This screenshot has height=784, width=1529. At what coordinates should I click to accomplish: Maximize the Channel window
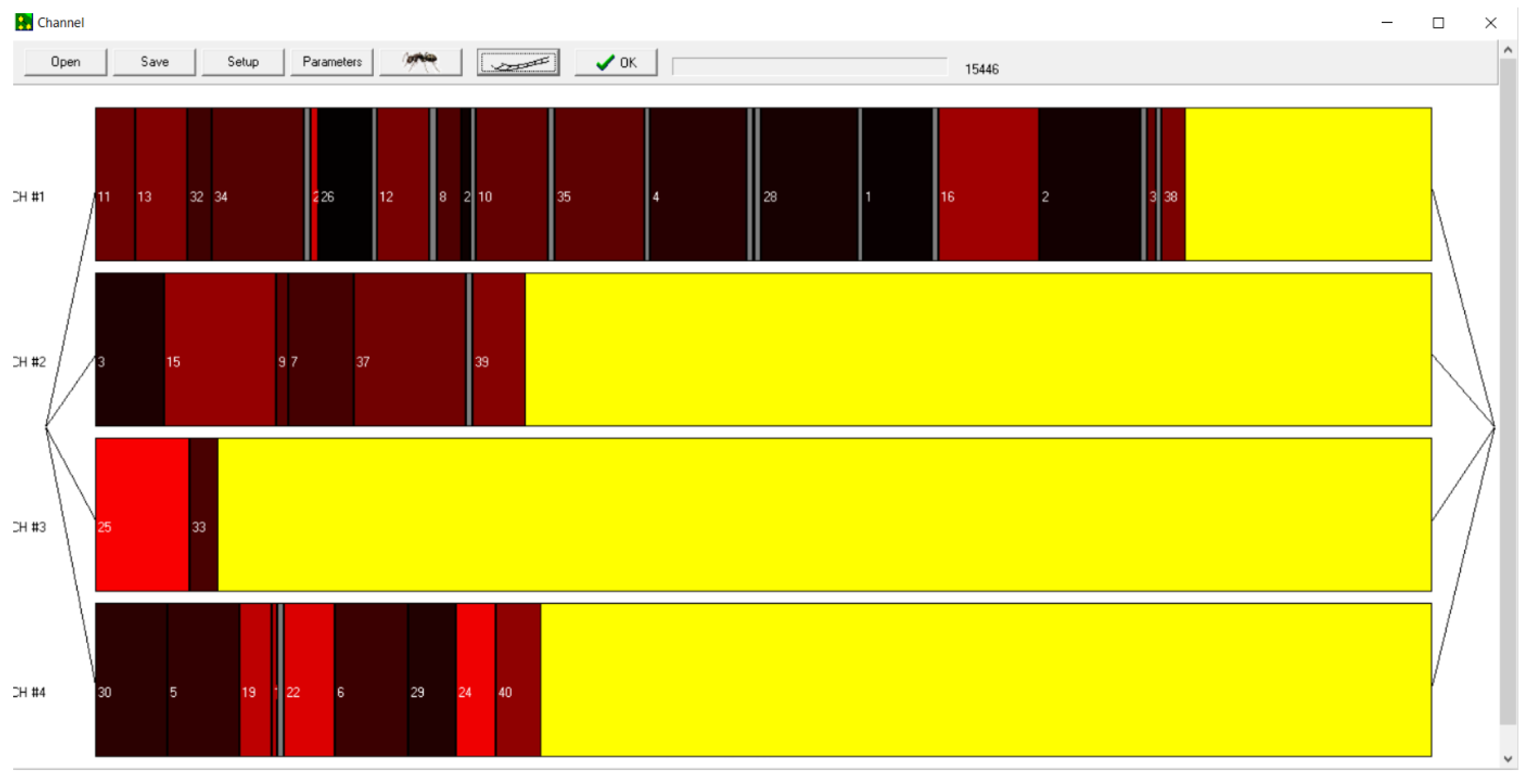coord(1437,22)
